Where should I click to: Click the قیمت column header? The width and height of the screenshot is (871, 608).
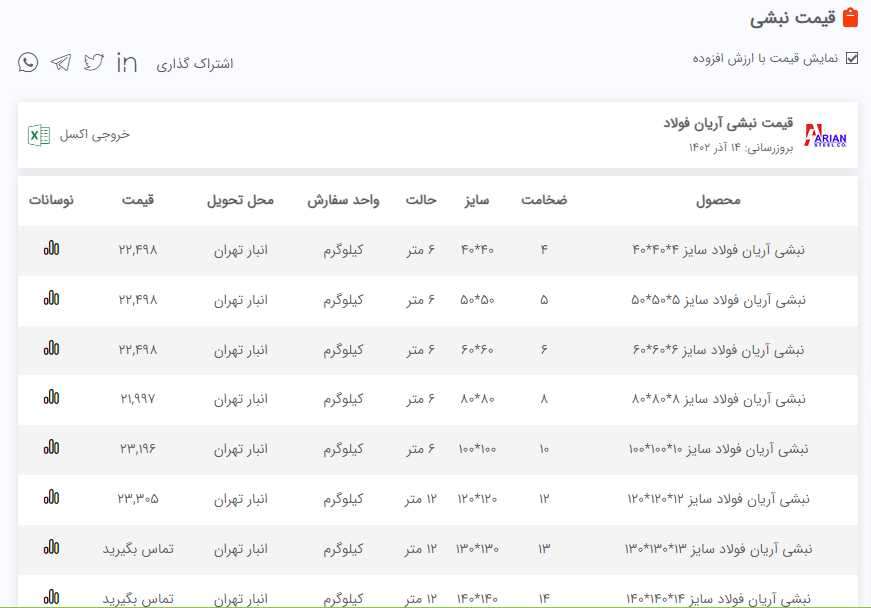[138, 200]
